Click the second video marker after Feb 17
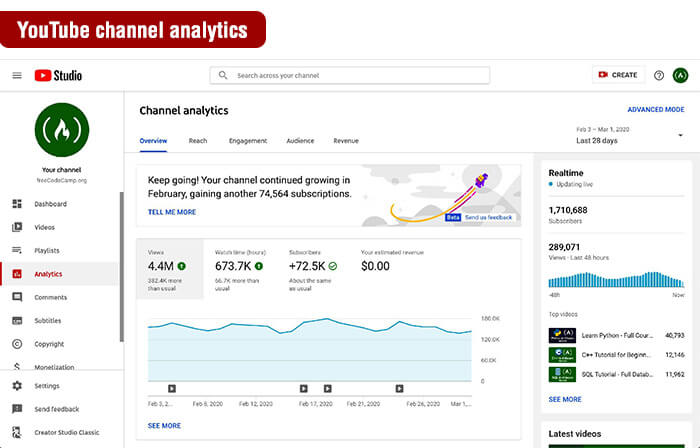 (328, 389)
